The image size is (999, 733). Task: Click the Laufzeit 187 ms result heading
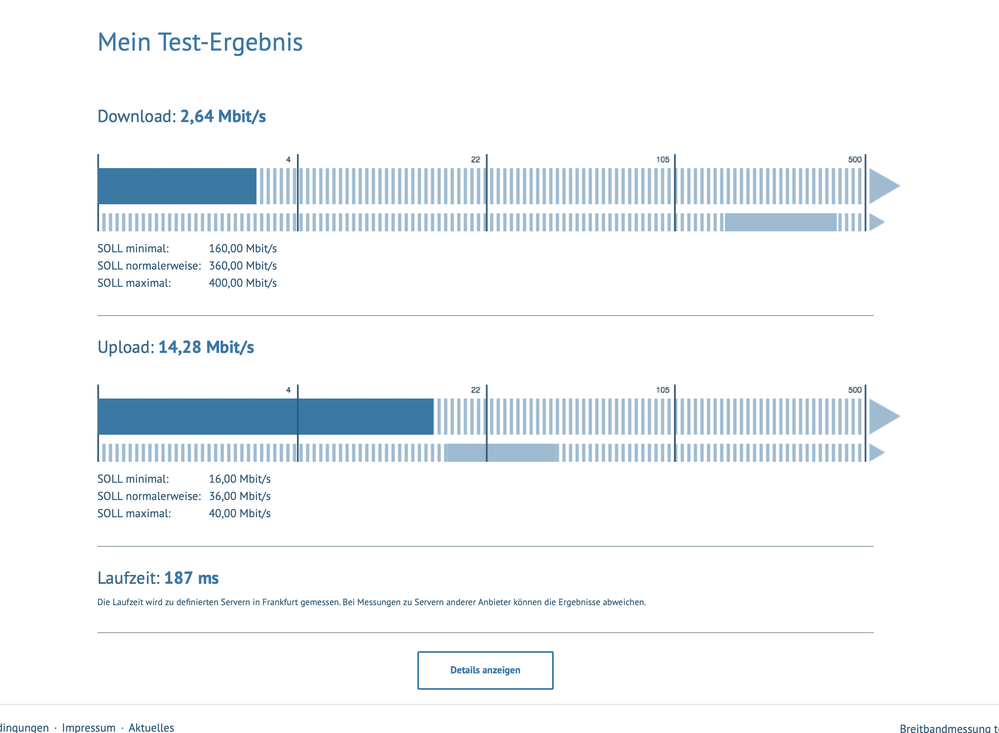pyautogui.click(x=158, y=578)
